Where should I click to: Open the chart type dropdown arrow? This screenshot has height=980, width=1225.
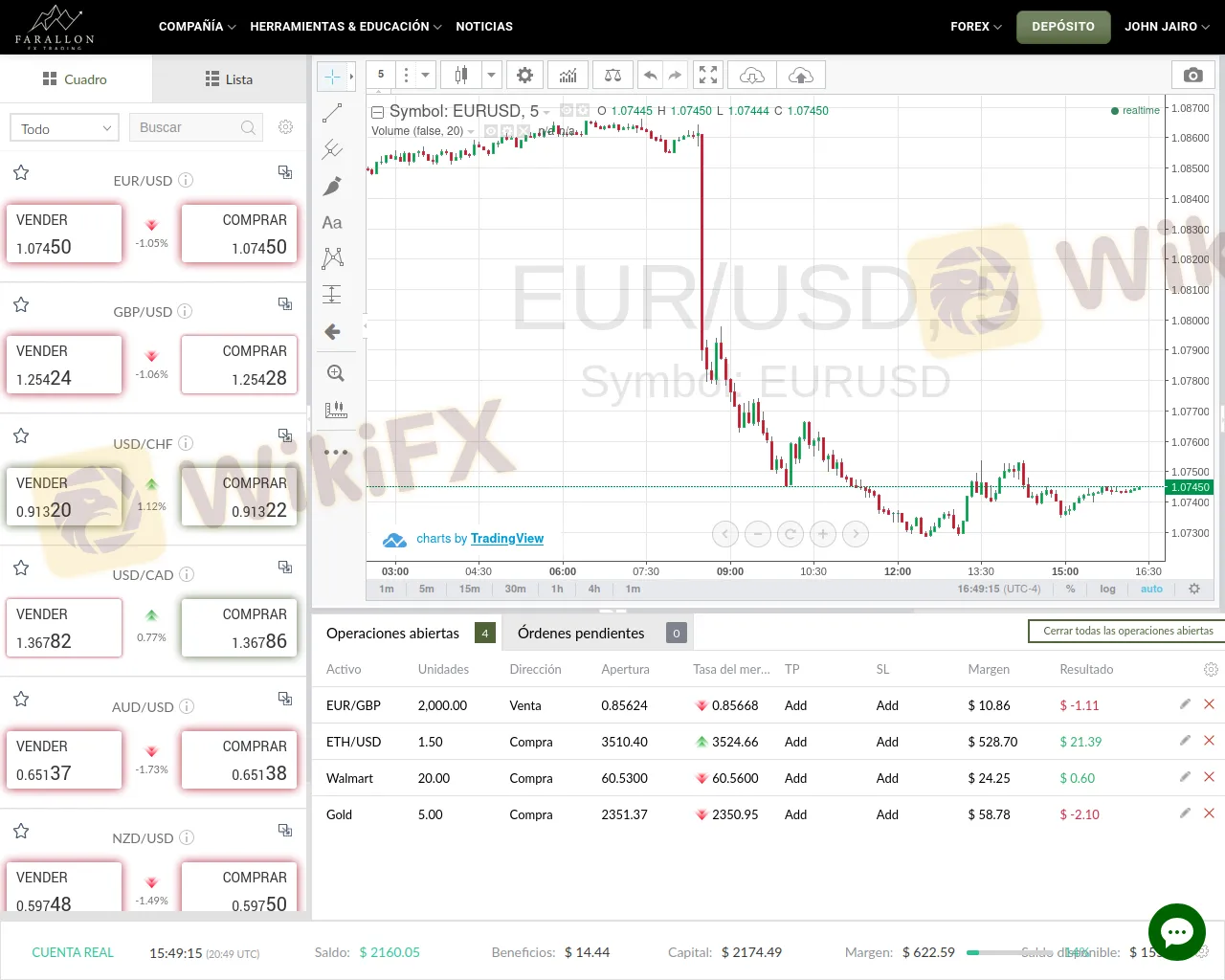pos(491,75)
